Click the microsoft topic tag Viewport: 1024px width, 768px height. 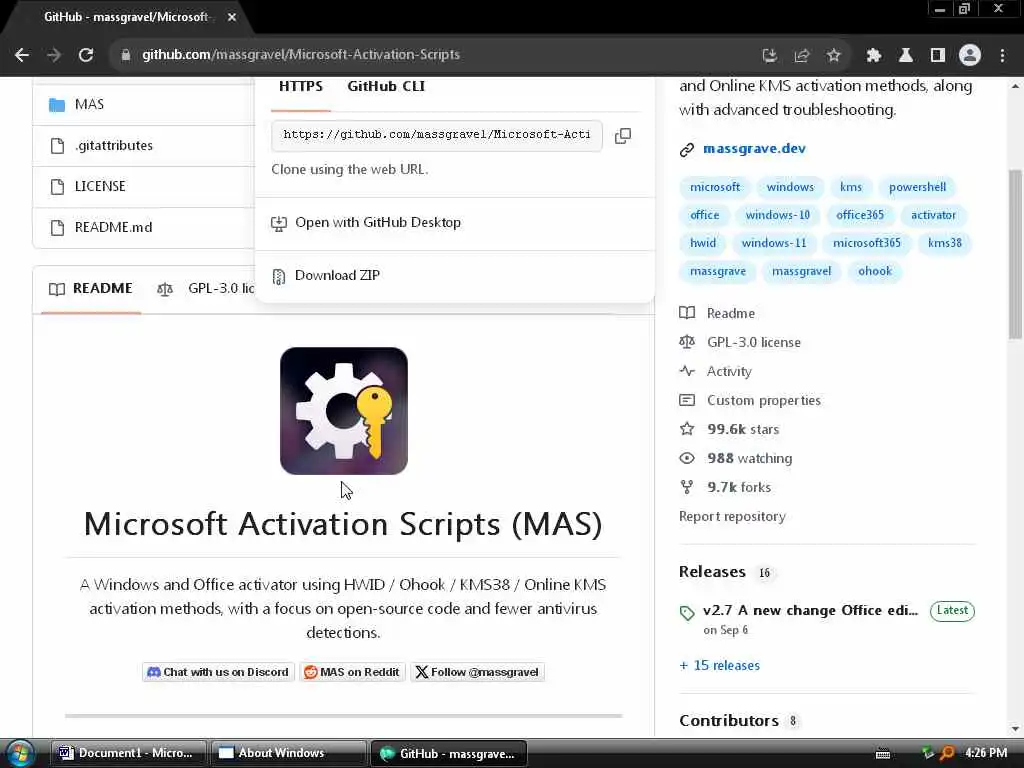point(715,187)
